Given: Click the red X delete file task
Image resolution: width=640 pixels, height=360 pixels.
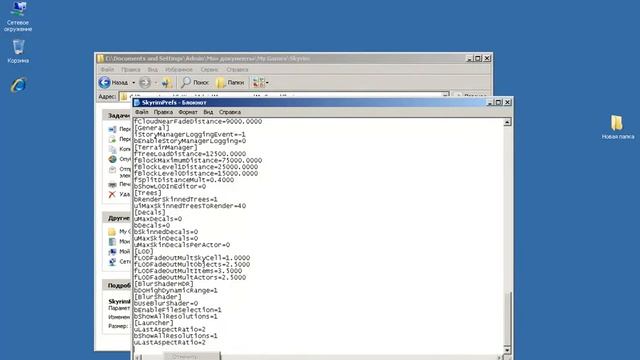Looking at the screenshot, I should tap(112, 194).
